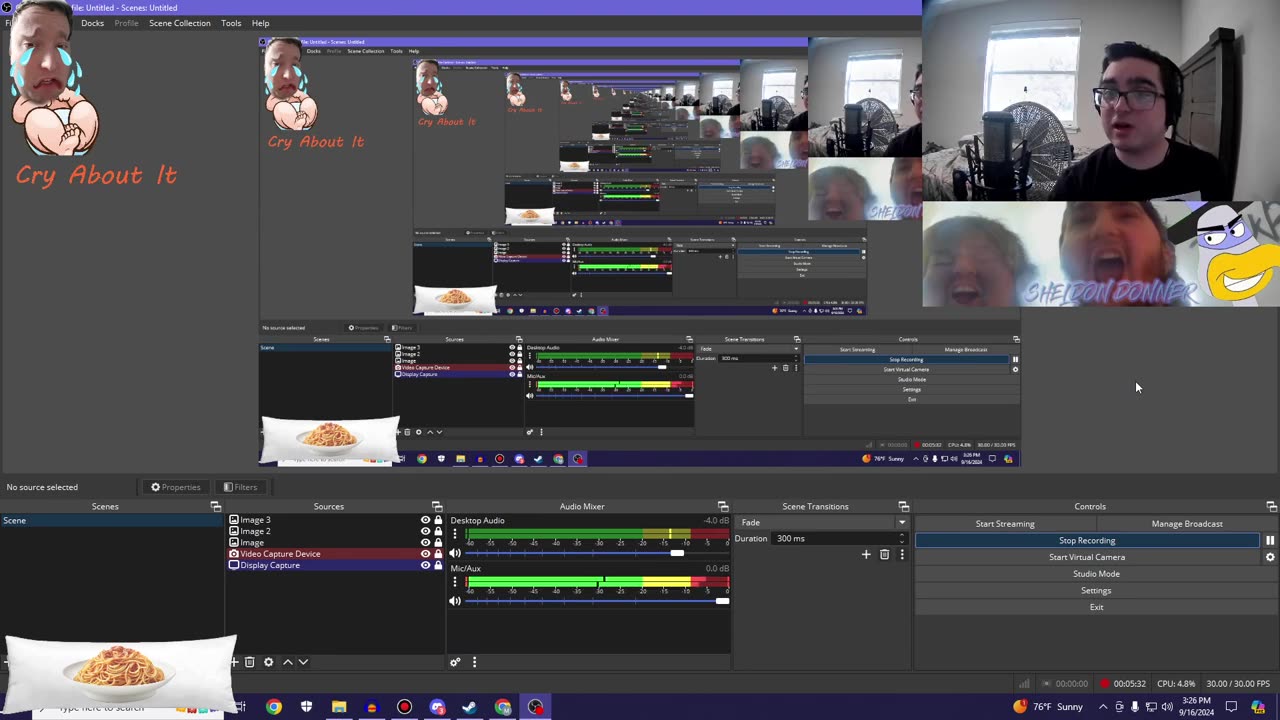Click Start Streaming button
Screen dimensions: 1280x720
tap(1005, 523)
